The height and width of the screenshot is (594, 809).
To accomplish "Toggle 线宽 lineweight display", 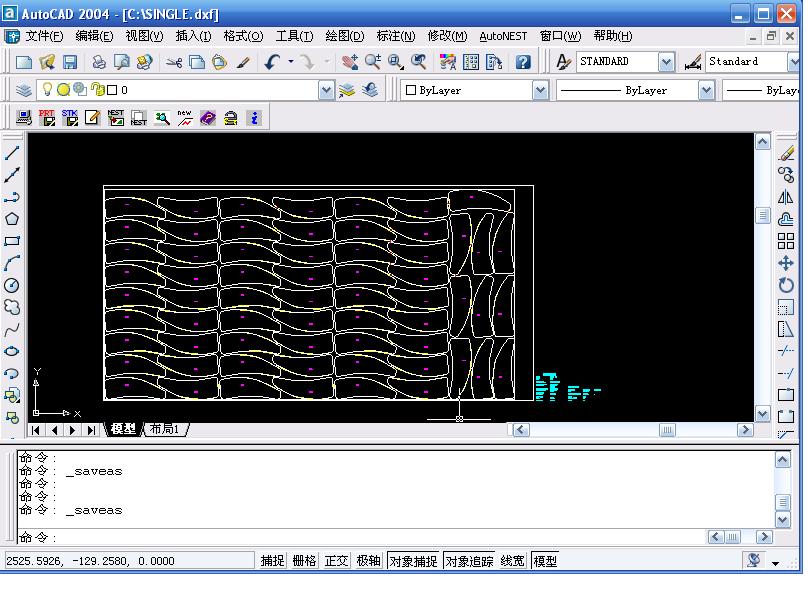I will click(x=512, y=560).
